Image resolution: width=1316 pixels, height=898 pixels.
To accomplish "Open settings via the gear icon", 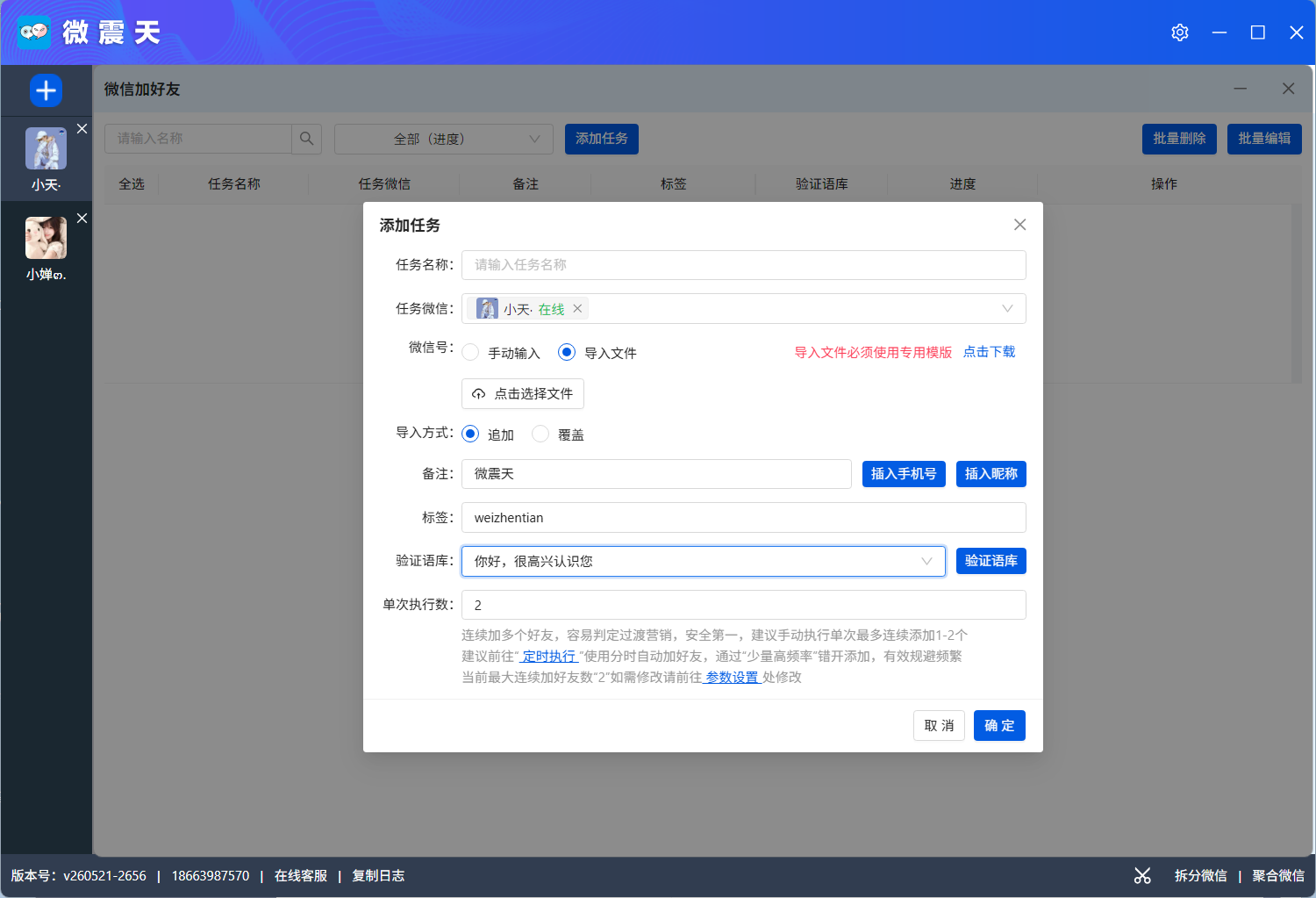I will click(x=1180, y=32).
